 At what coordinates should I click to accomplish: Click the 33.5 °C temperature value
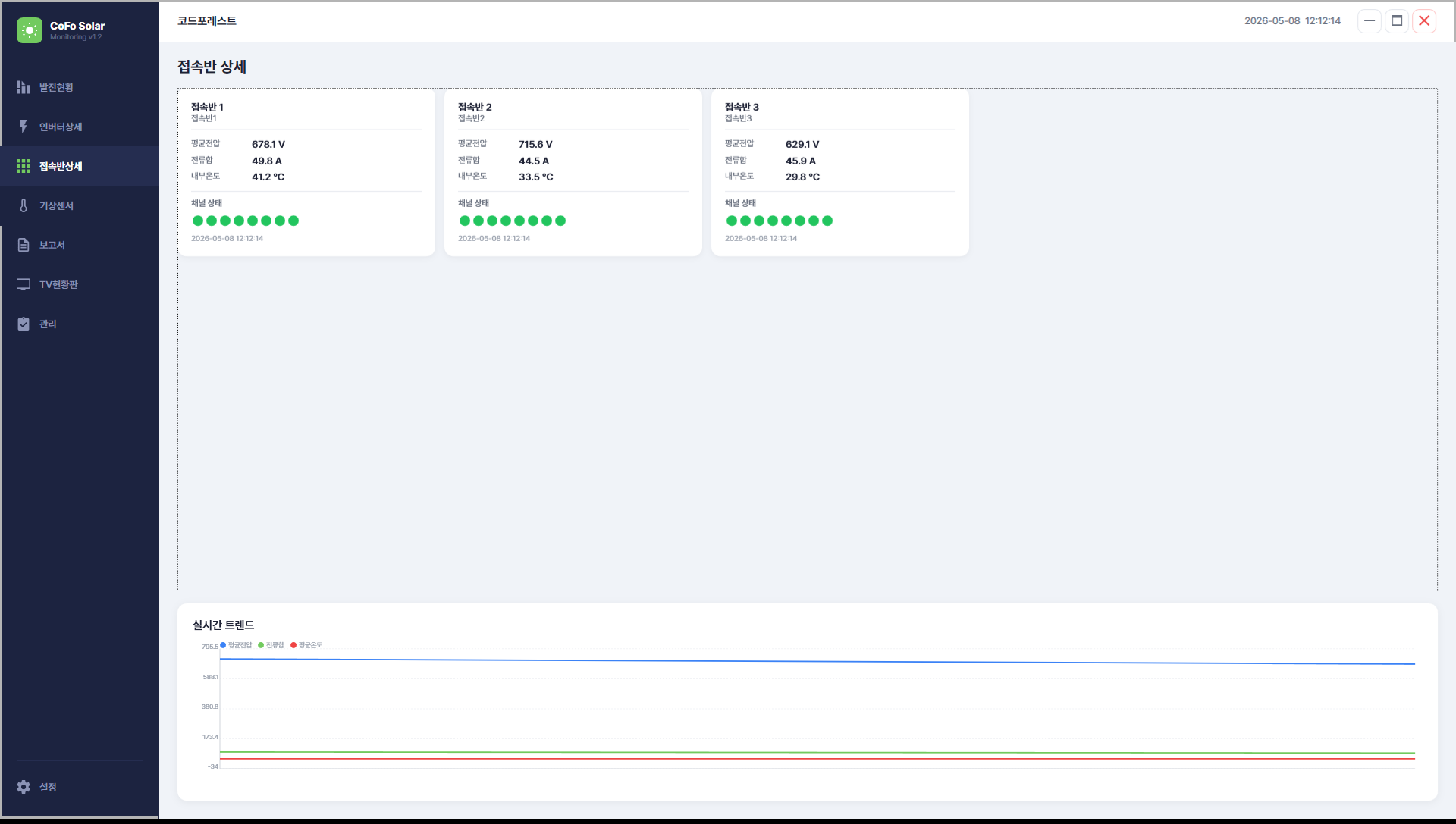536,177
